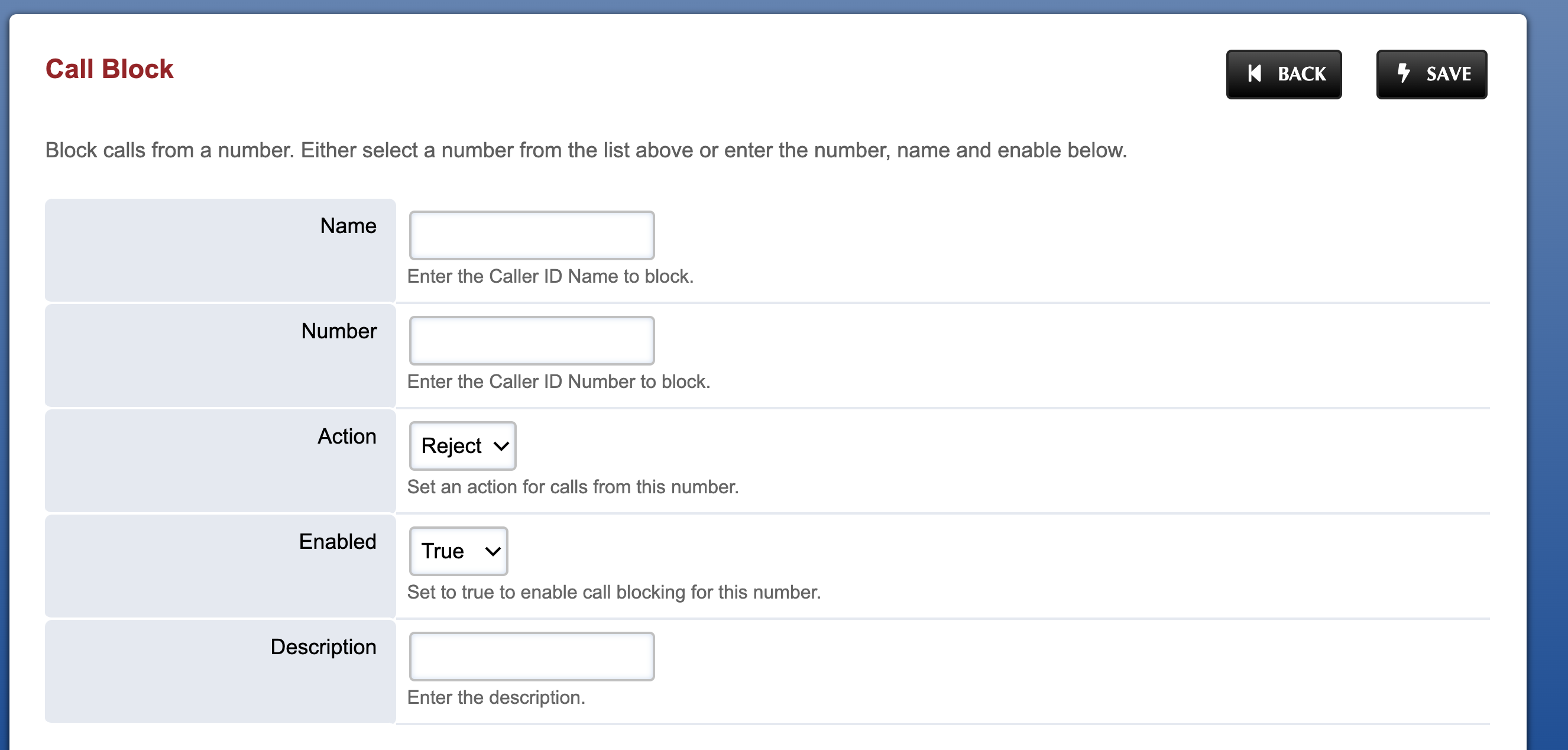The image size is (1568, 750).
Task: Click the Number field label
Action: 339,331
